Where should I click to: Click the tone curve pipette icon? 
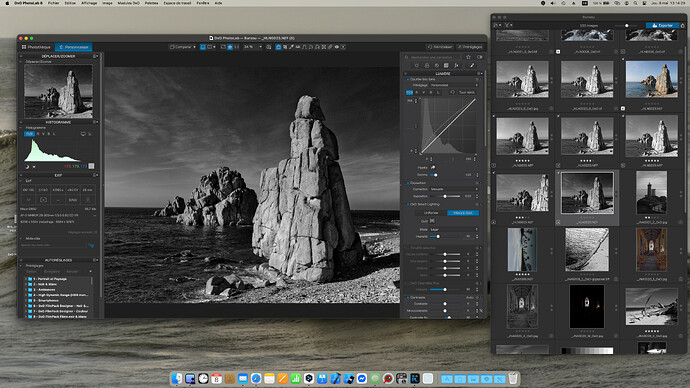[433, 168]
